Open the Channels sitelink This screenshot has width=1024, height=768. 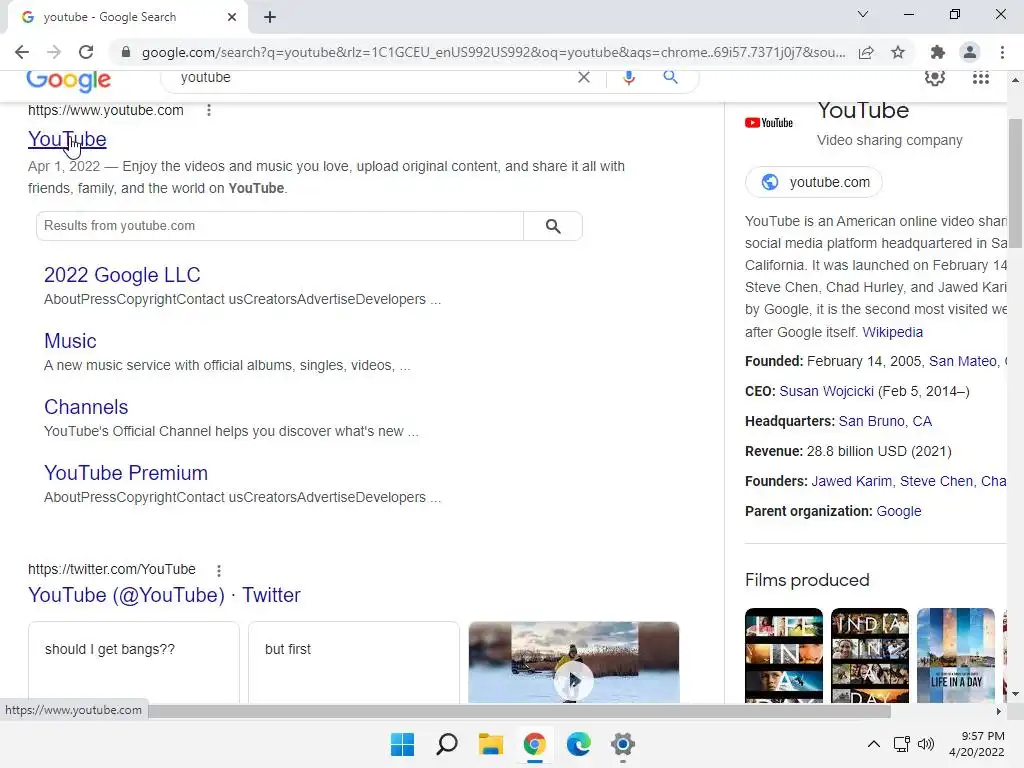(x=86, y=407)
